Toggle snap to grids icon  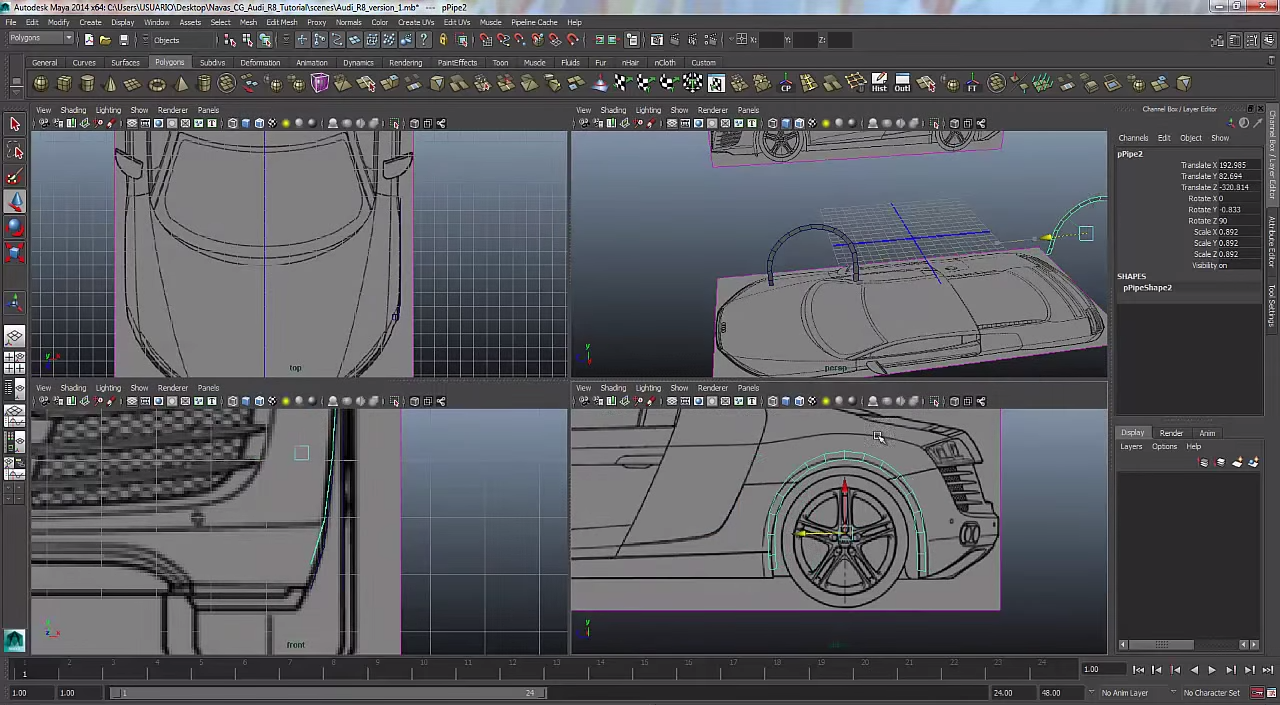[x=485, y=40]
